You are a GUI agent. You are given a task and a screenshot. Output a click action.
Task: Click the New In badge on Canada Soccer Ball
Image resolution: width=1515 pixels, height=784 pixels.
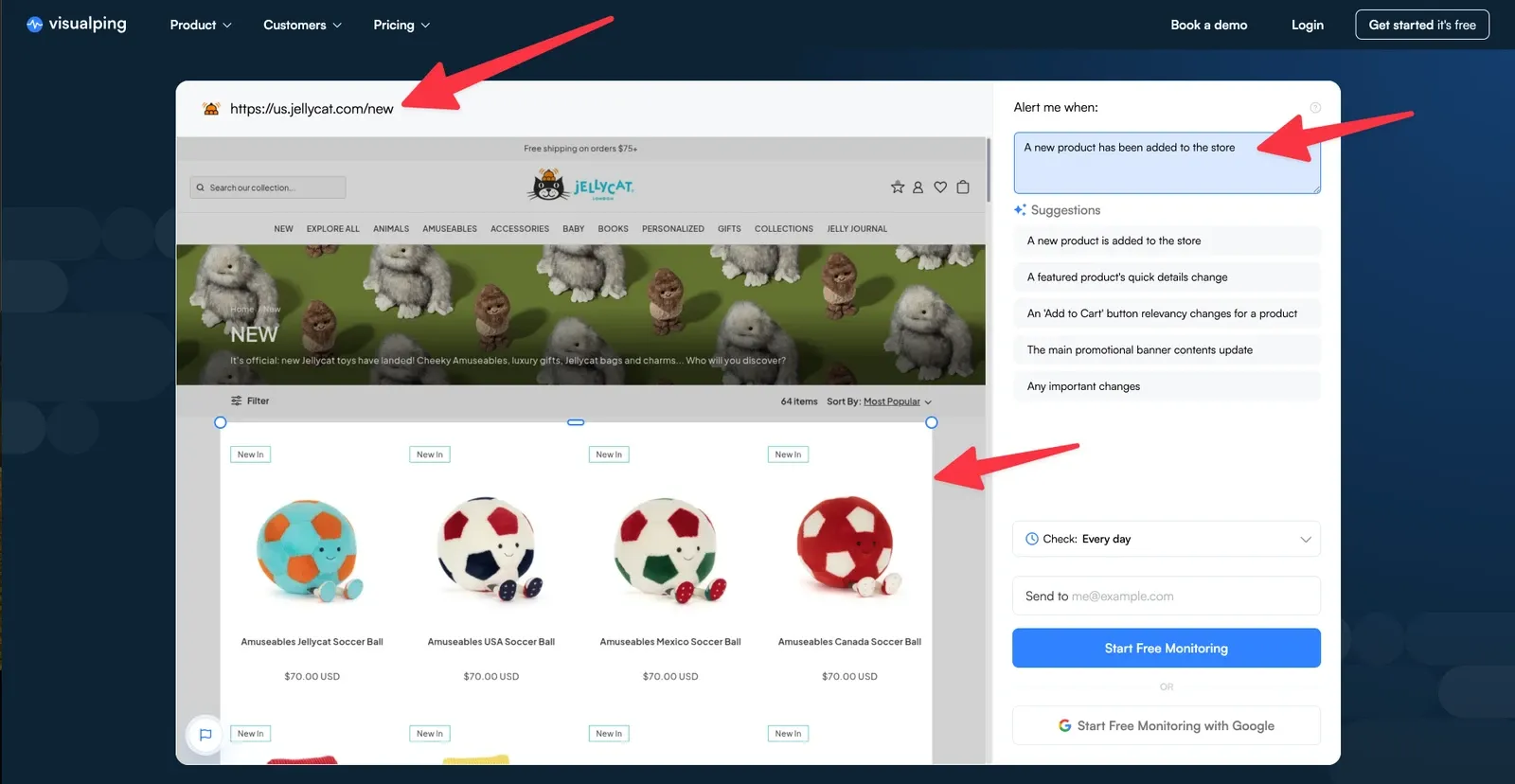click(x=788, y=454)
